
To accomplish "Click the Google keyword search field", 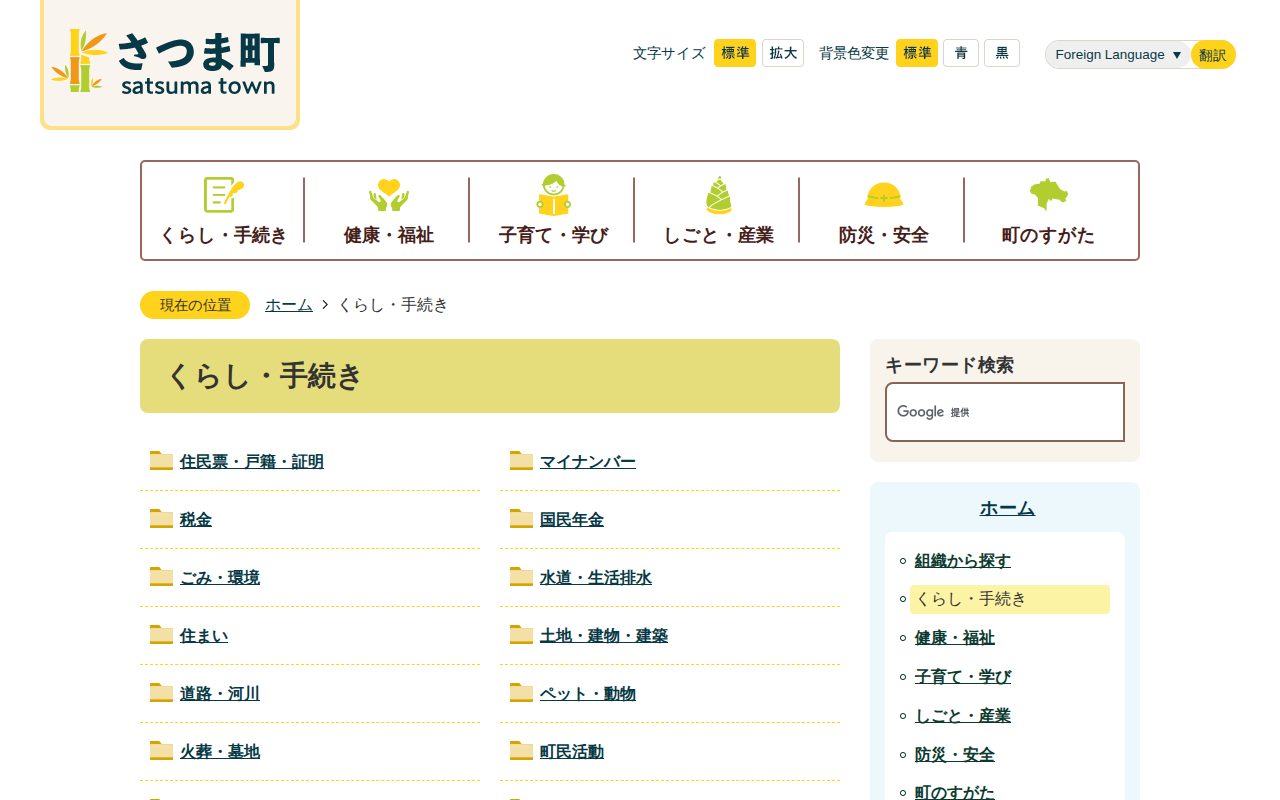I will click(1005, 412).
